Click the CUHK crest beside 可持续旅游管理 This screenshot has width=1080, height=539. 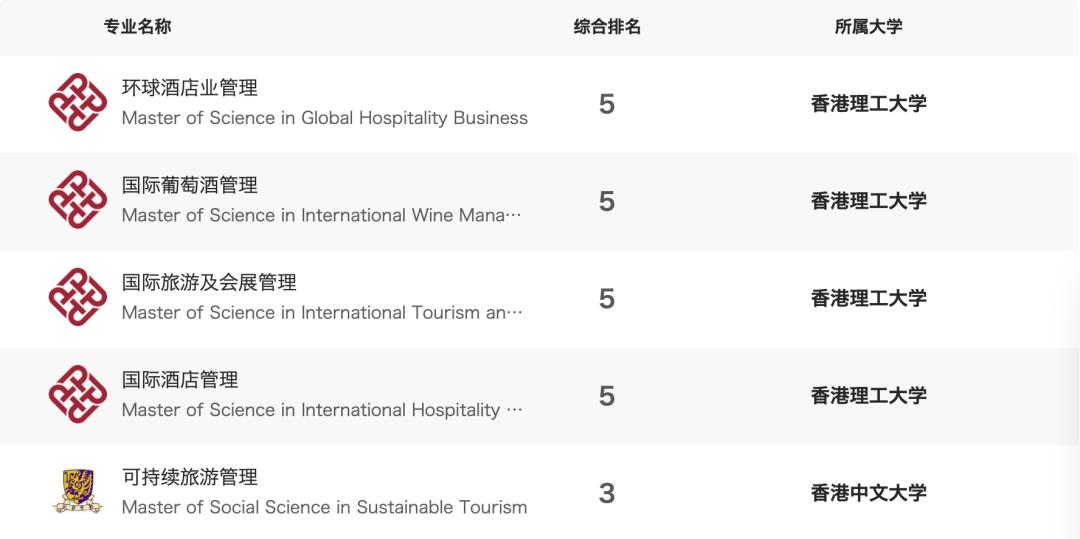[x=78, y=492]
